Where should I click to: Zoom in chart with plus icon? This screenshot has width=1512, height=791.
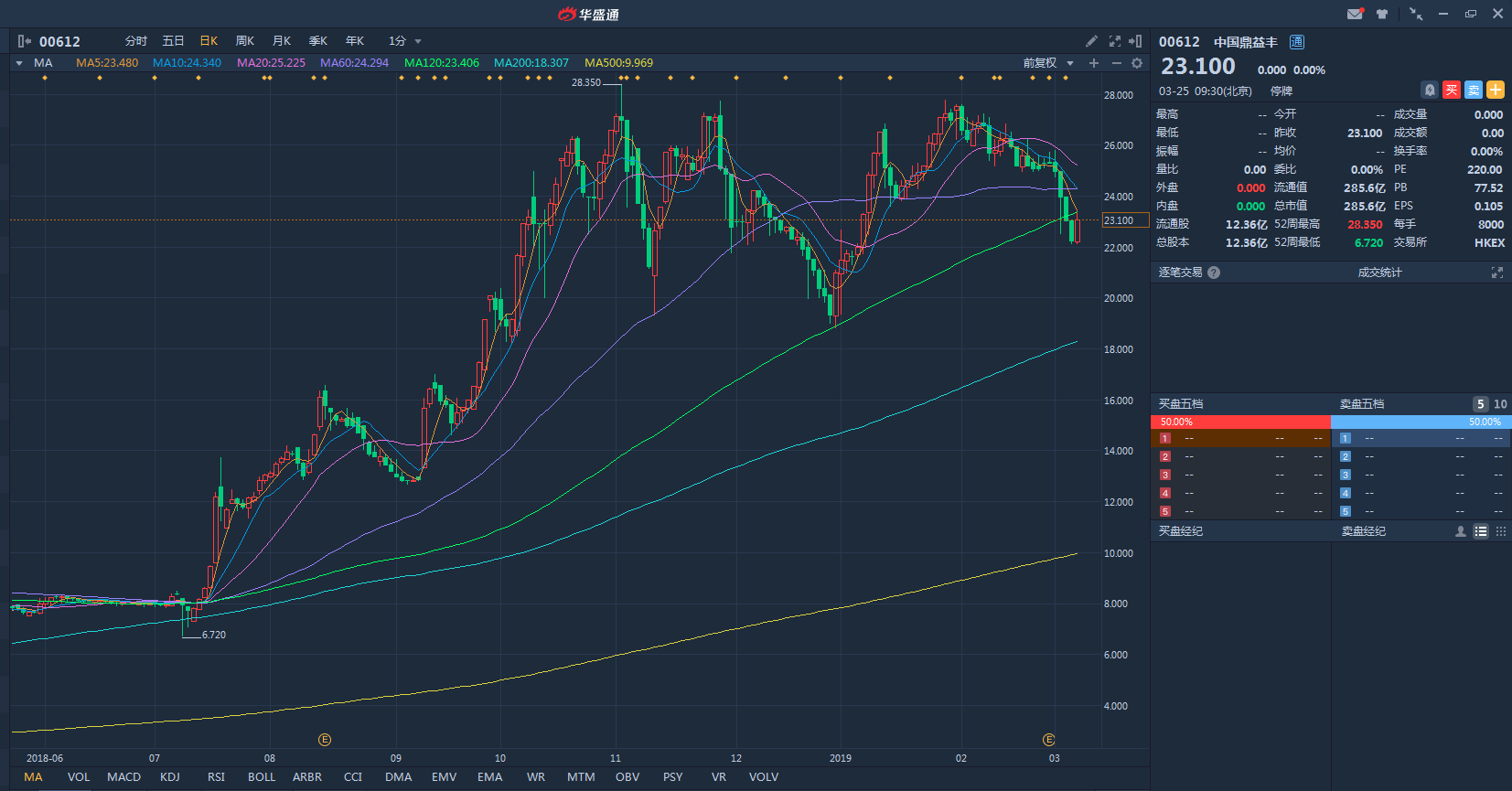coord(1094,63)
